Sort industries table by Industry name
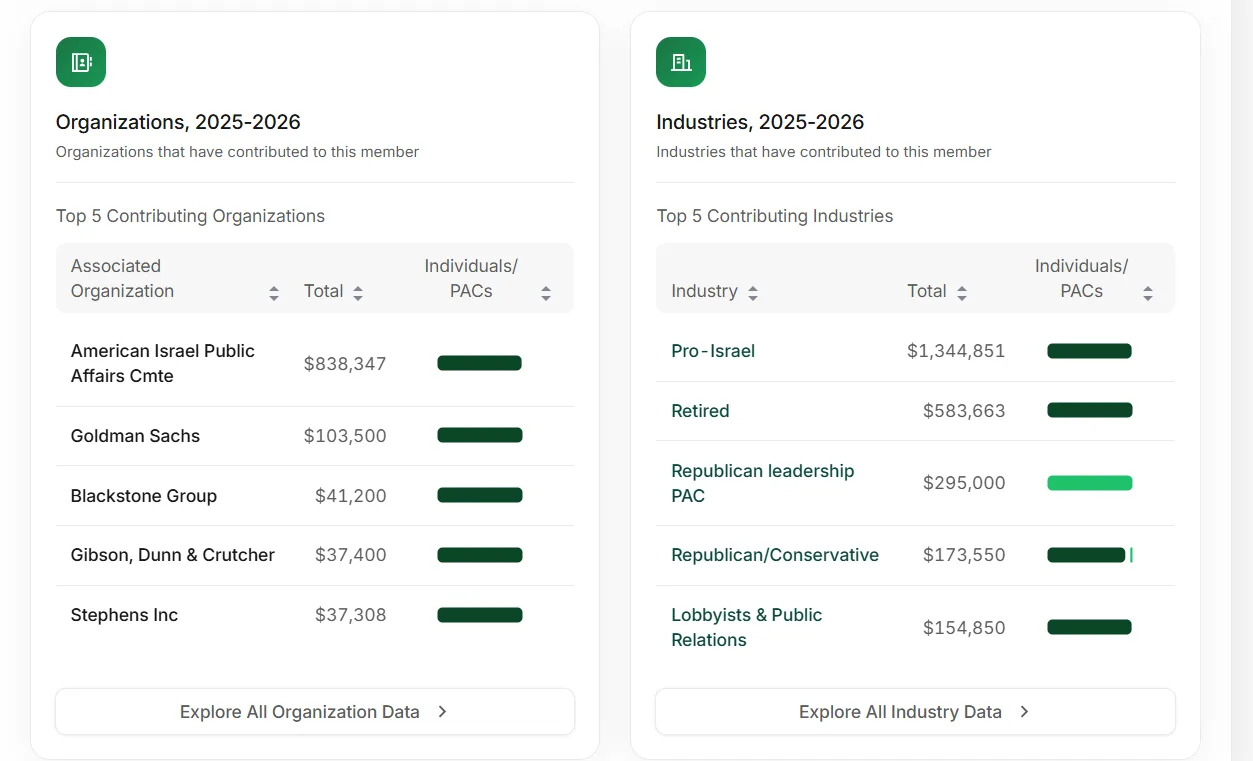 click(x=753, y=293)
